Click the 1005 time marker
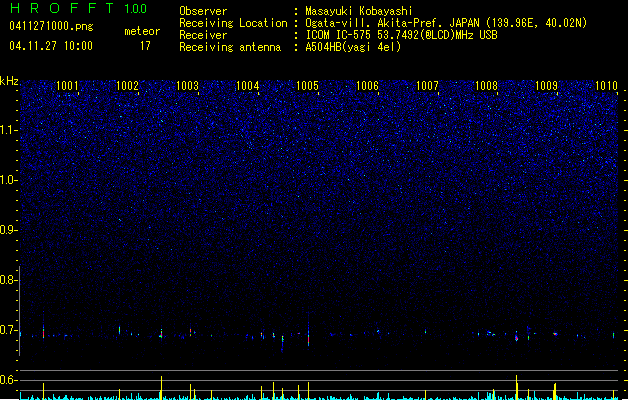 307,86
